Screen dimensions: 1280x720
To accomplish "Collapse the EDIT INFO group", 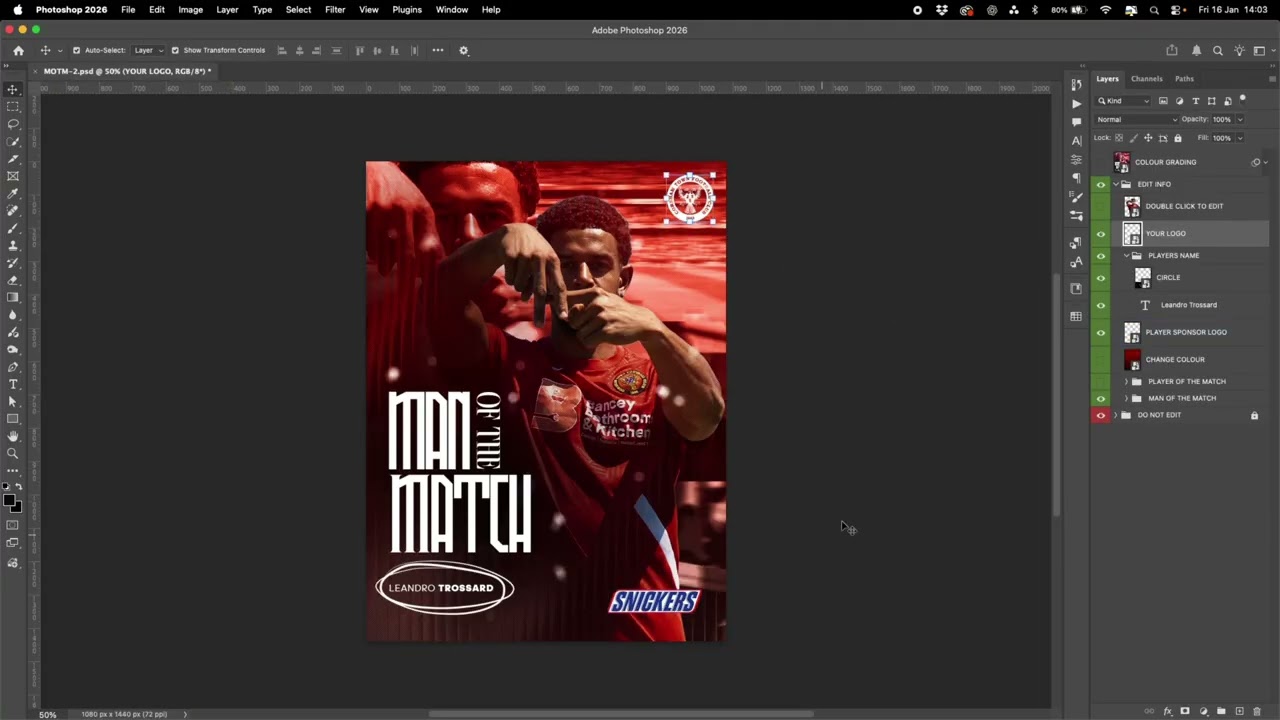I will point(1116,184).
